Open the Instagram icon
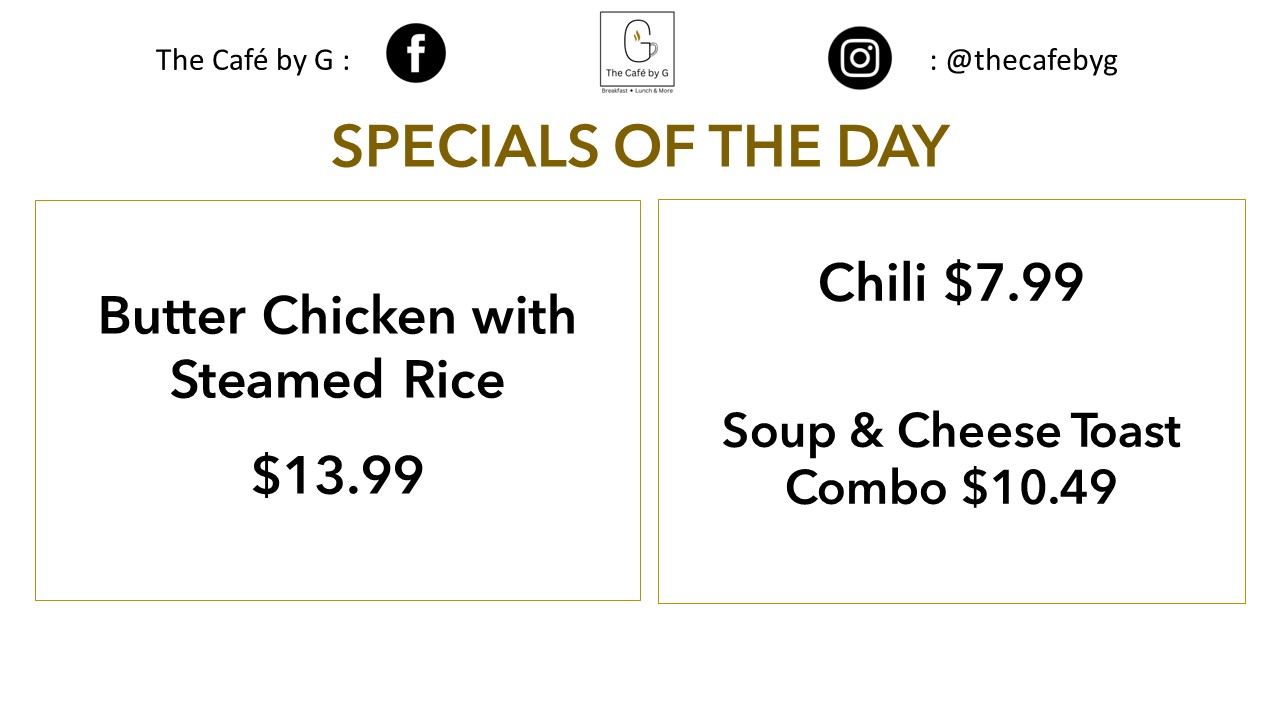The width and height of the screenshot is (1280, 720). tap(859, 58)
